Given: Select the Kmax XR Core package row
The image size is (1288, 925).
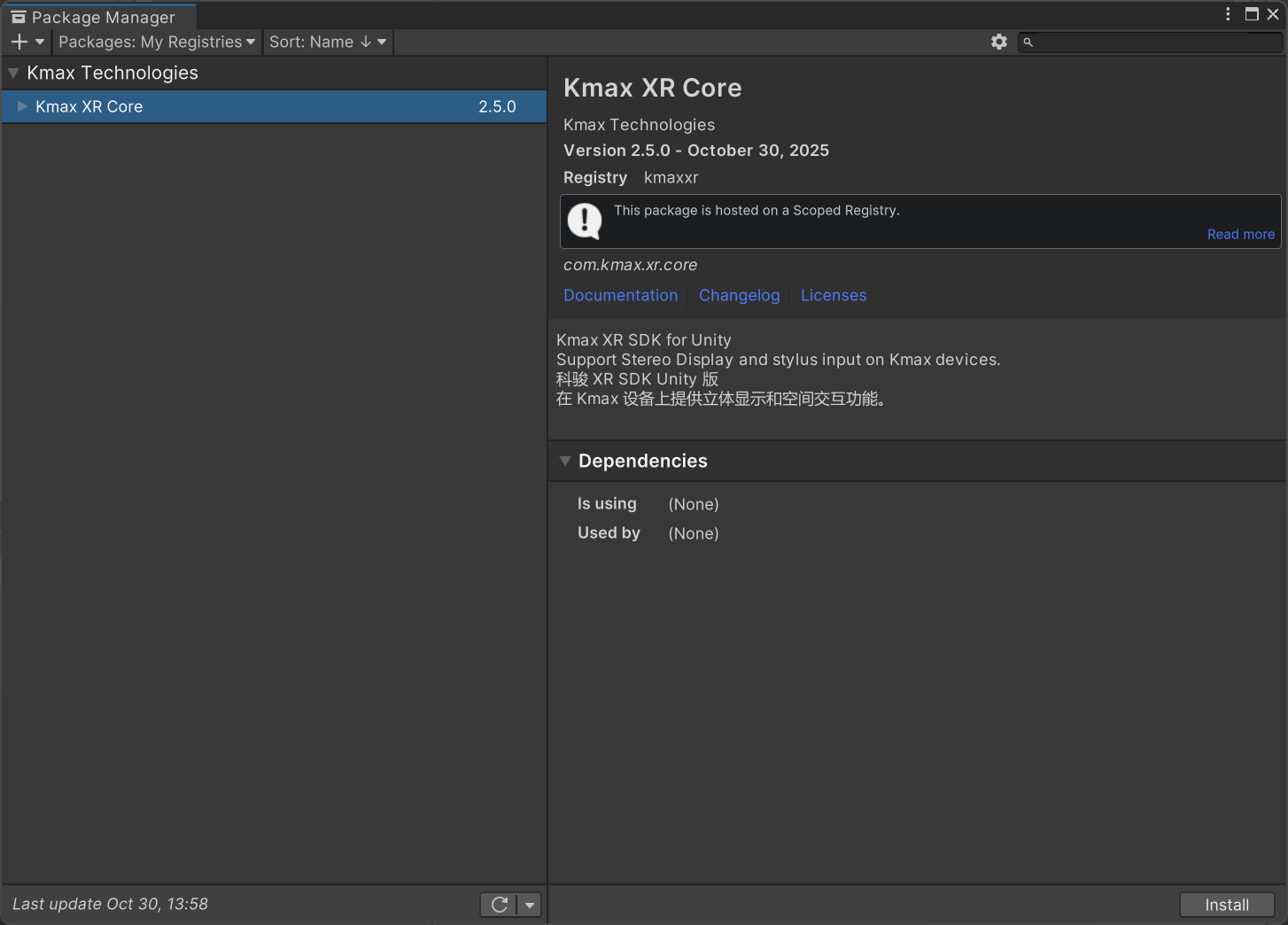Looking at the screenshot, I should pos(266,106).
